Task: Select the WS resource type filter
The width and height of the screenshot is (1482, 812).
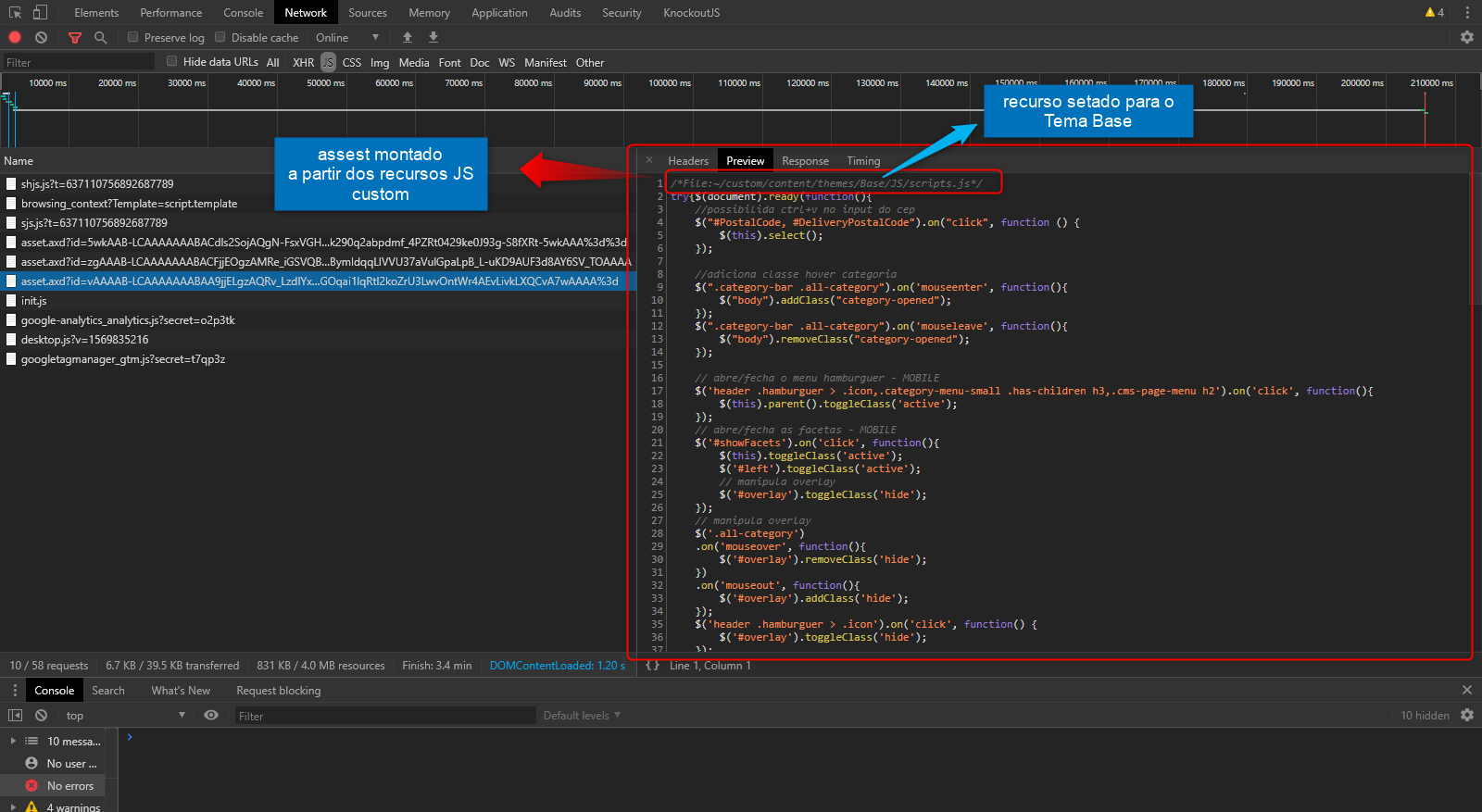Action: point(507,62)
